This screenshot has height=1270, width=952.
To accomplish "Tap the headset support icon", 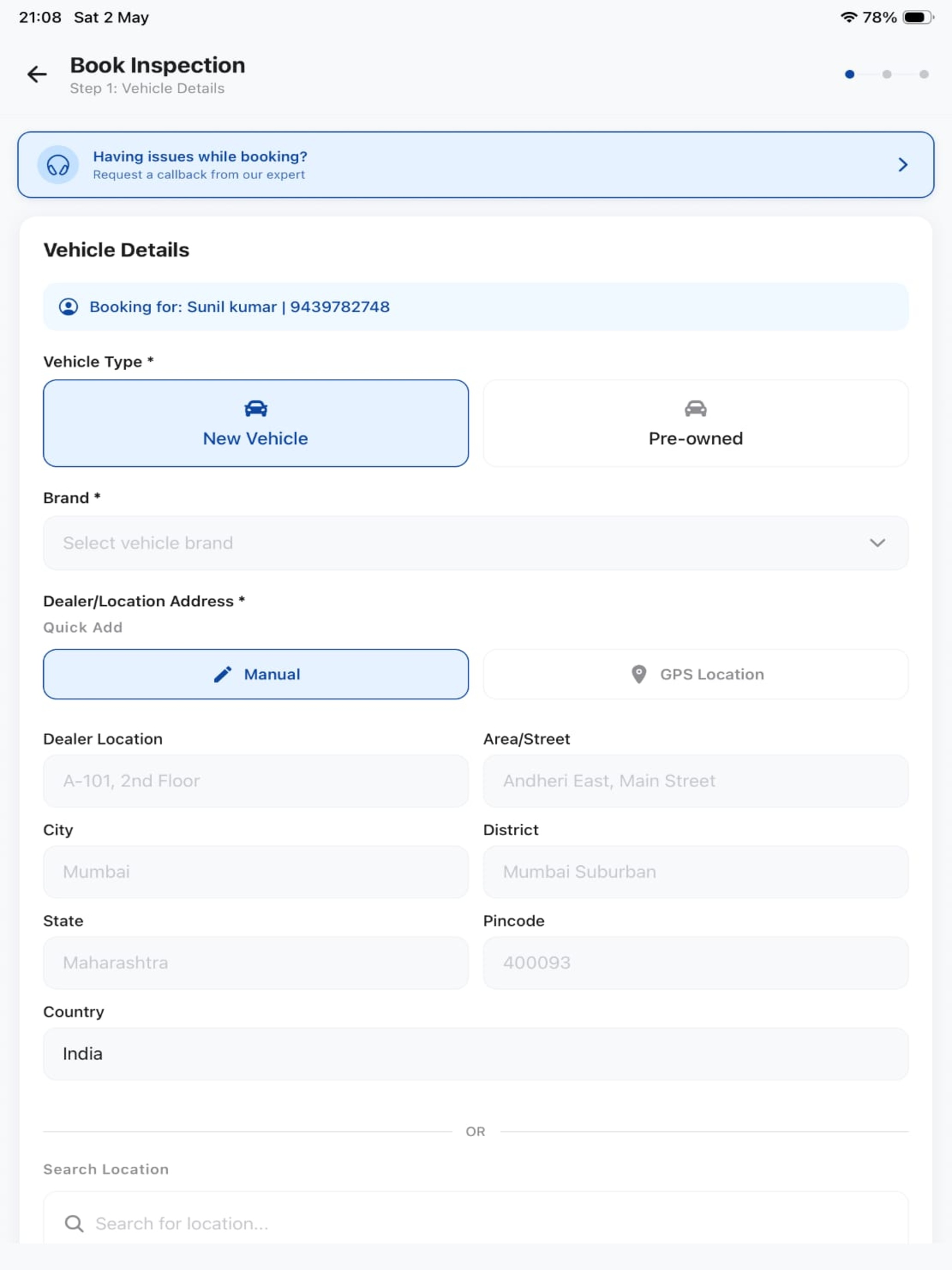I will pyautogui.click(x=58, y=165).
